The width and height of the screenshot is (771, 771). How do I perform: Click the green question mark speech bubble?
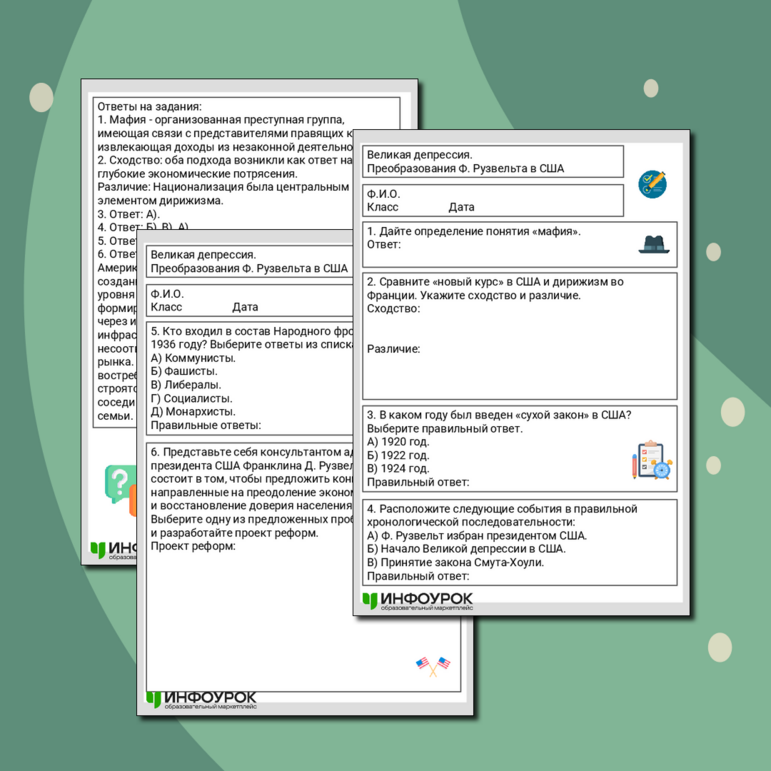click(118, 486)
